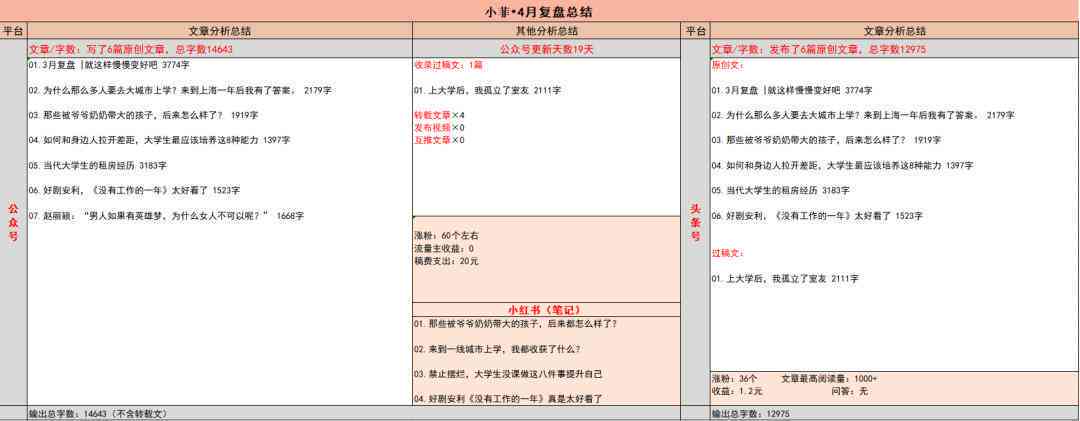Select 头条号 row 06. 好剧安利 1523字
Screen dimensions: 1080x421
[817, 216]
